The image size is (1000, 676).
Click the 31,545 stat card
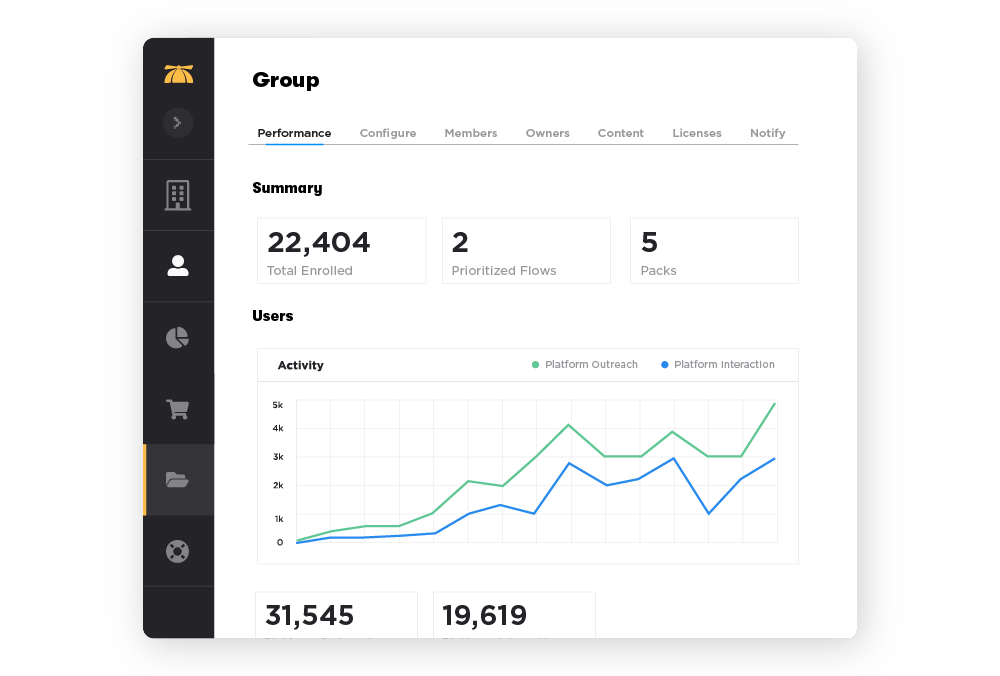click(x=337, y=615)
